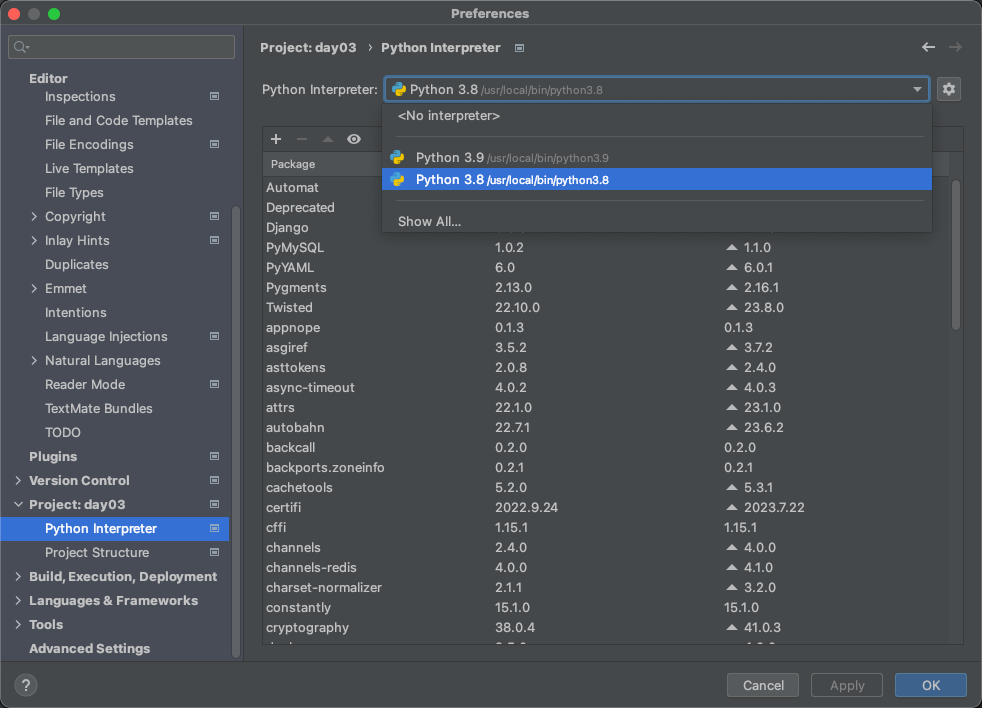This screenshot has height=708, width=982.
Task: Open the Python Interpreter dropdown arrow
Action: (x=917, y=90)
